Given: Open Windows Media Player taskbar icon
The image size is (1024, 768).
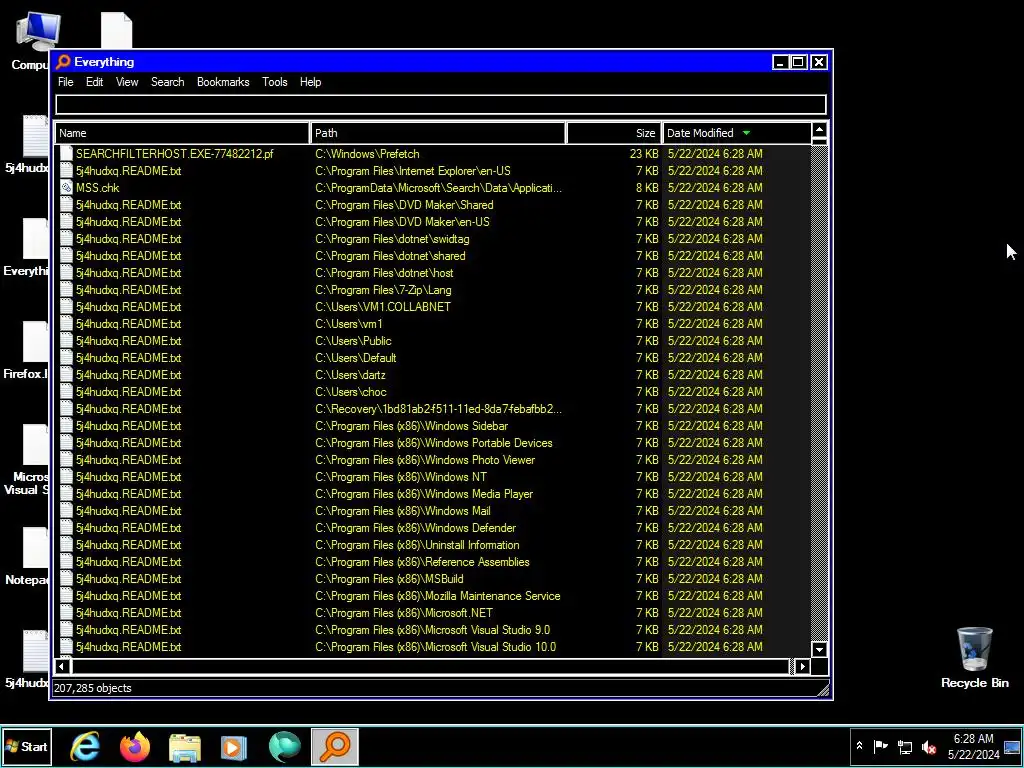Looking at the screenshot, I should (x=234, y=746).
